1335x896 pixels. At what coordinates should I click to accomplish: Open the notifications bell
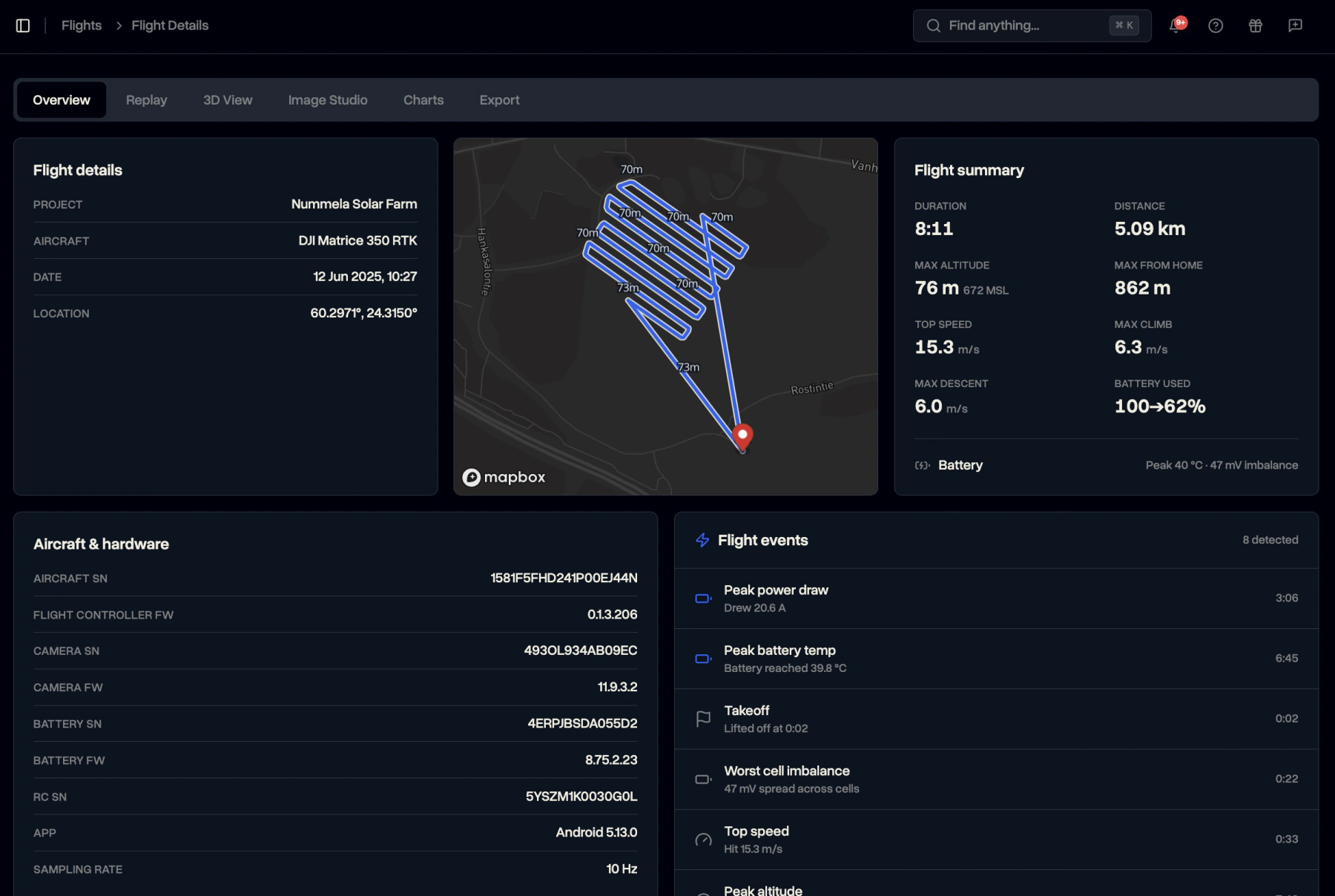(x=1176, y=25)
